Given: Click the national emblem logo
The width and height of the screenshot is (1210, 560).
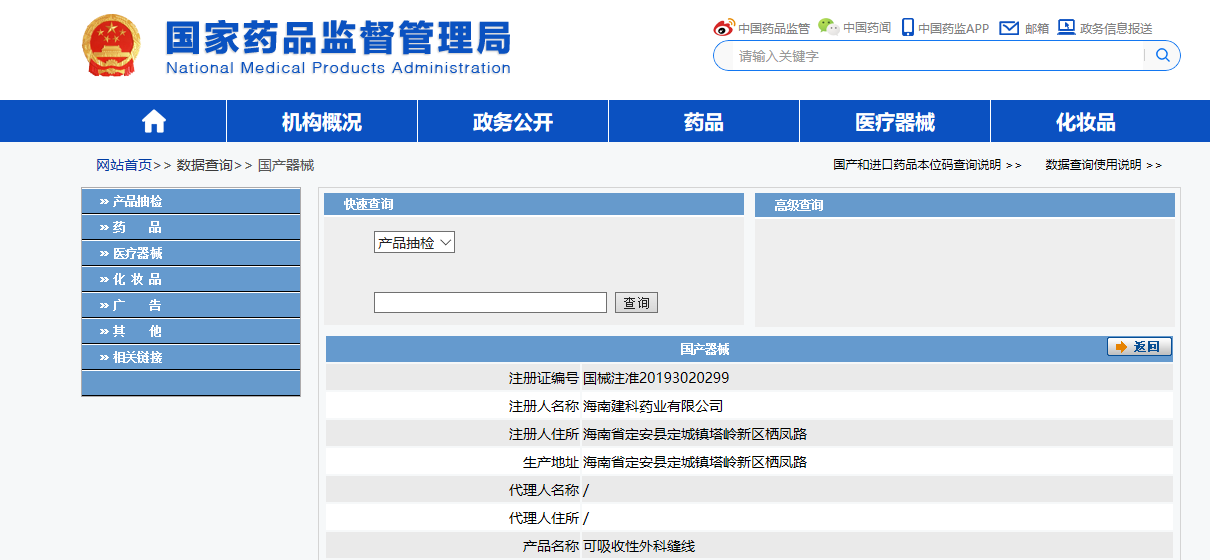Looking at the screenshot, I should (x=112, y=46).
